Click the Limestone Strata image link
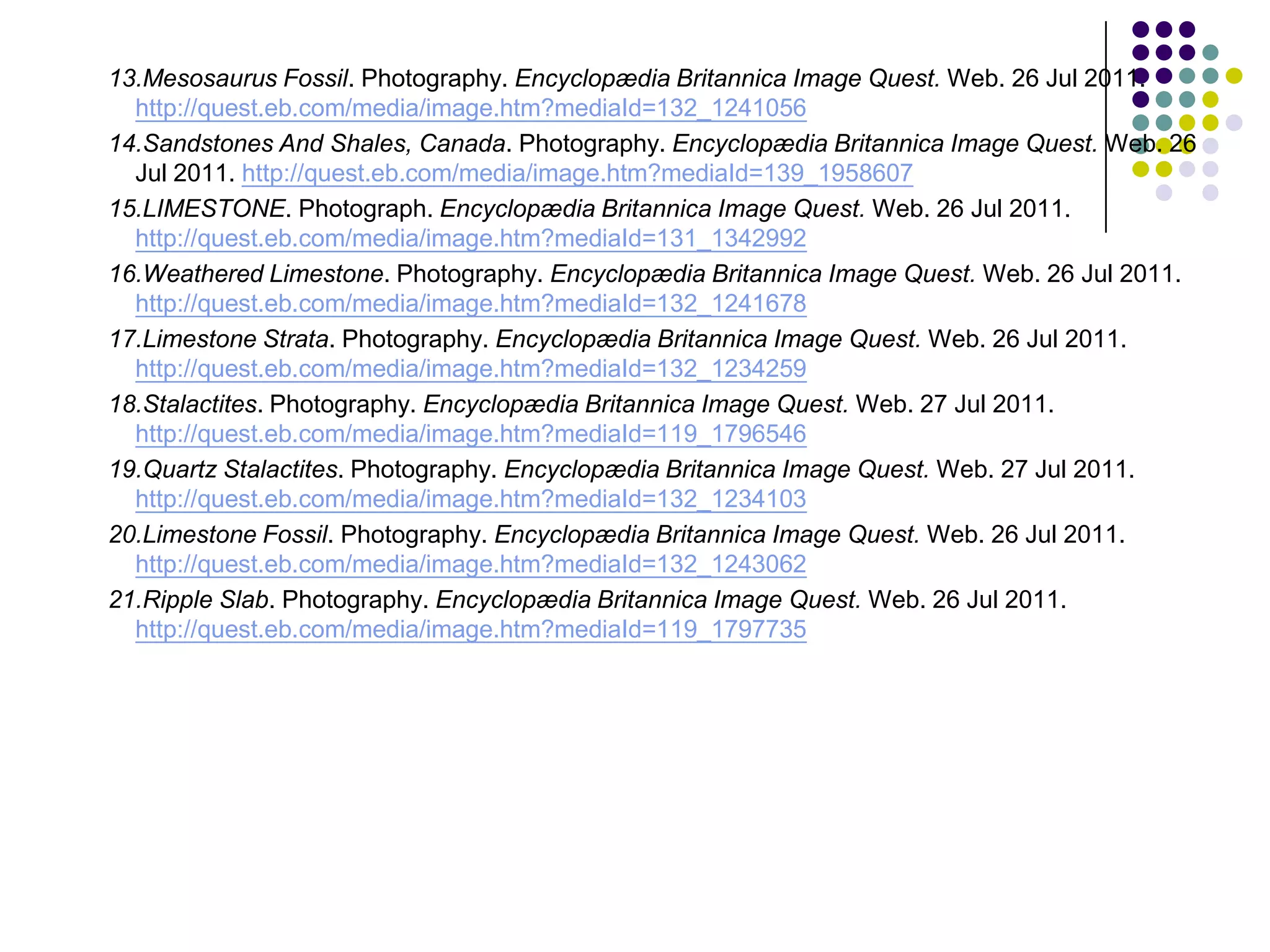 click(x=470, y=369)
